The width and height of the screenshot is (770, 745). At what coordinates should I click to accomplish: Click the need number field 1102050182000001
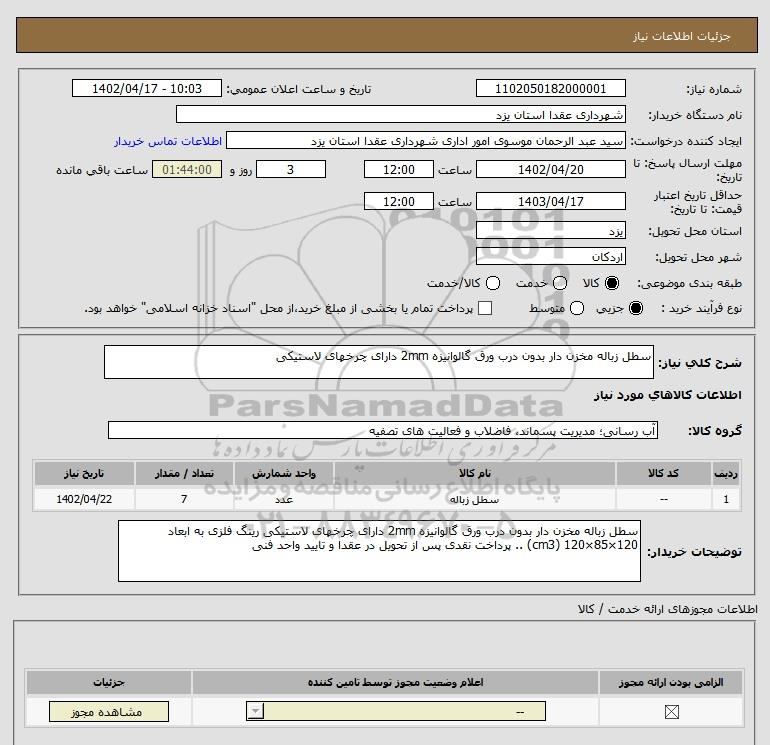(x=550, y=88)
